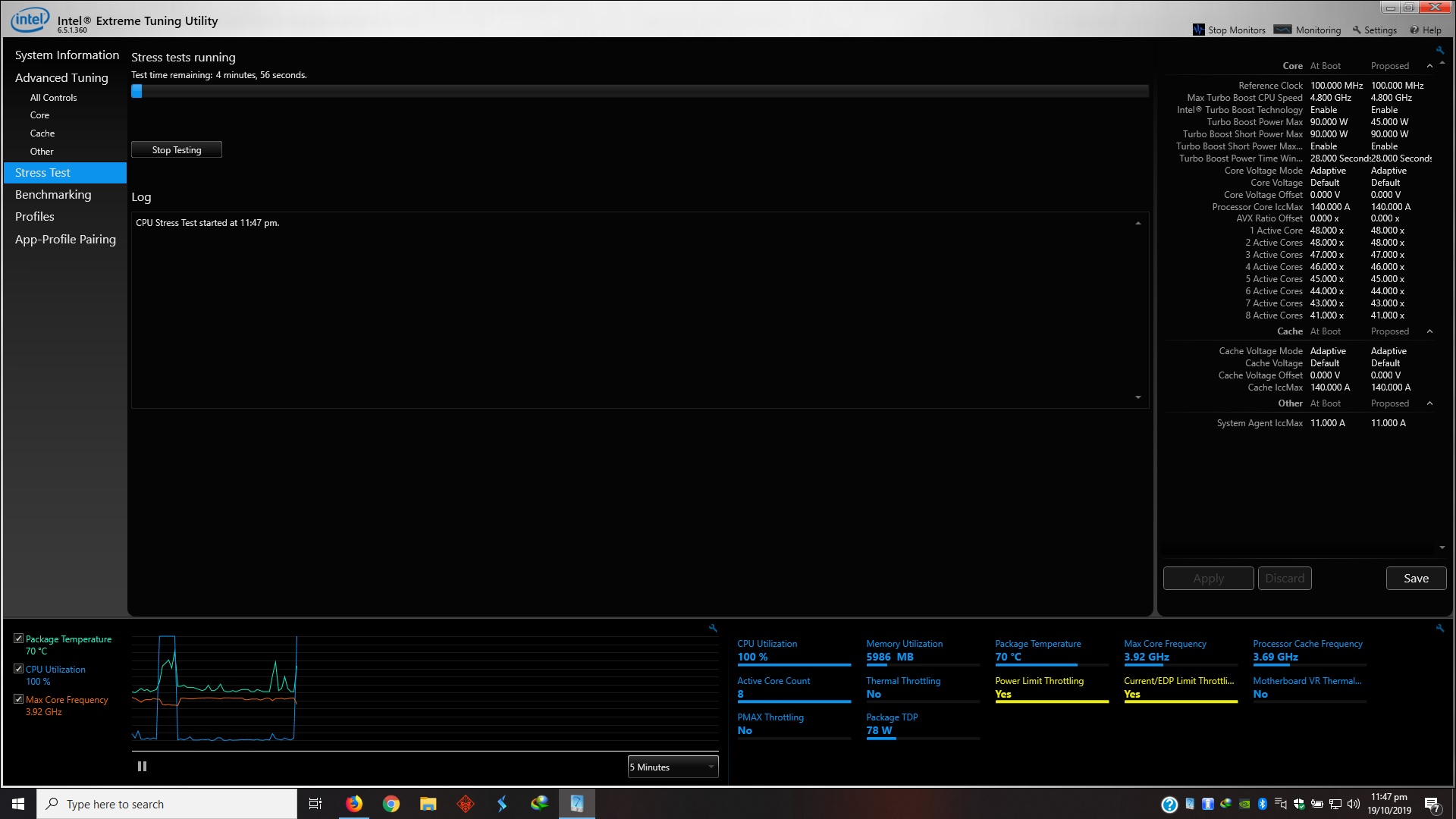The image size is (1456, 819).
Task: Open Task View on the taskbar
Action: 315,804
